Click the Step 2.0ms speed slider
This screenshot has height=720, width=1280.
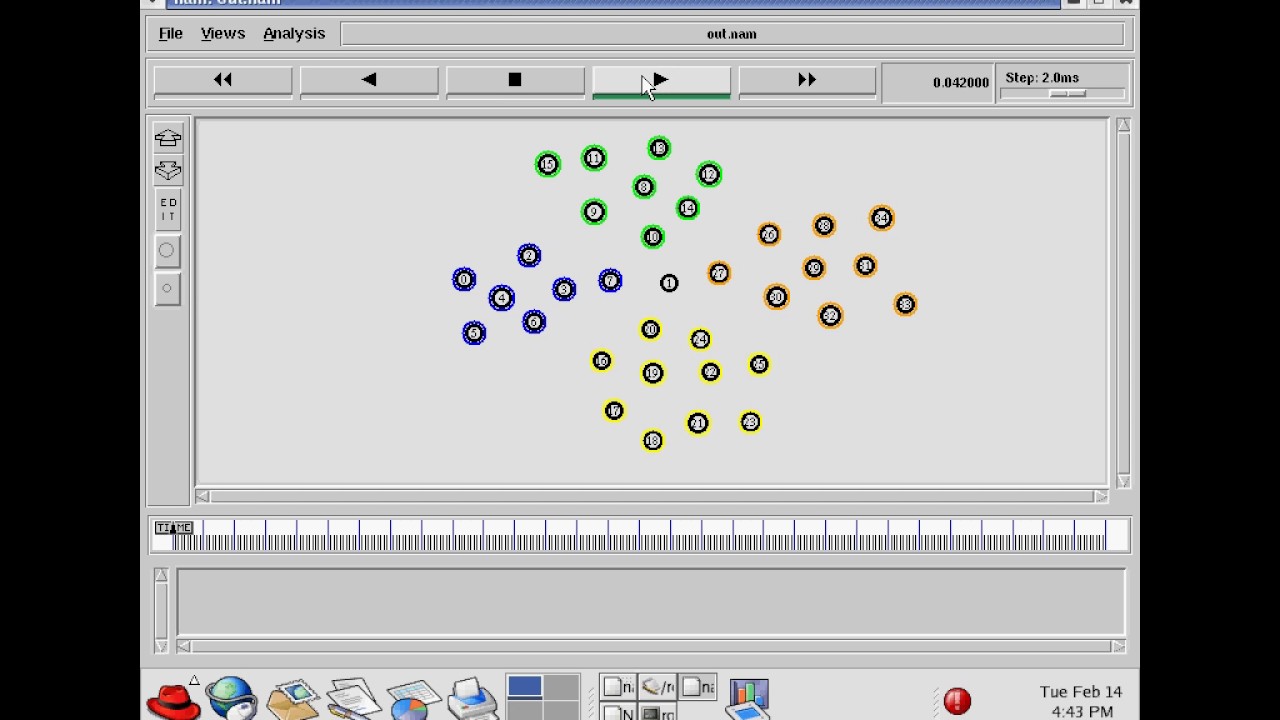[1066, 93]
